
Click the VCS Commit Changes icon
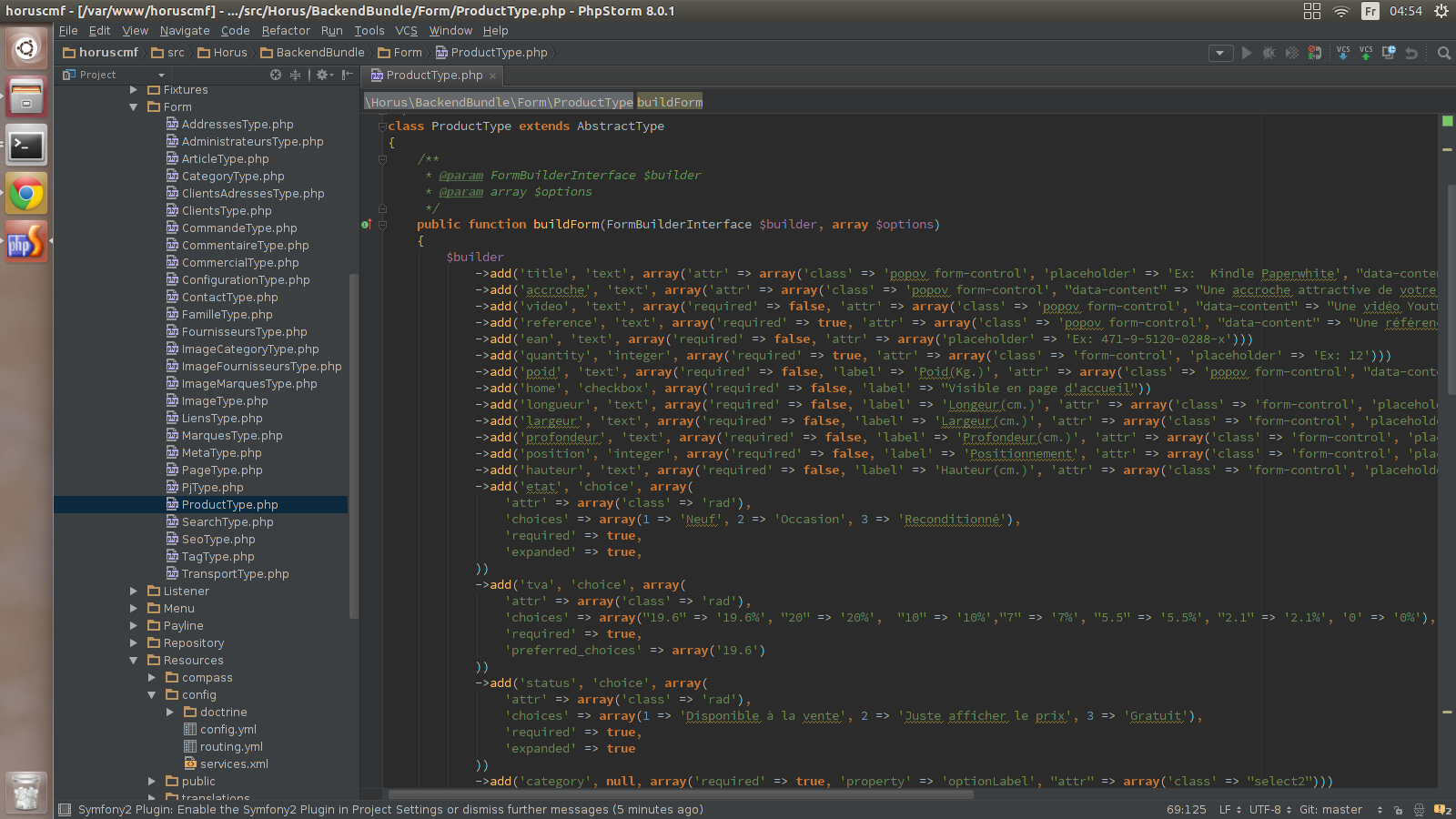point(1366,53)
